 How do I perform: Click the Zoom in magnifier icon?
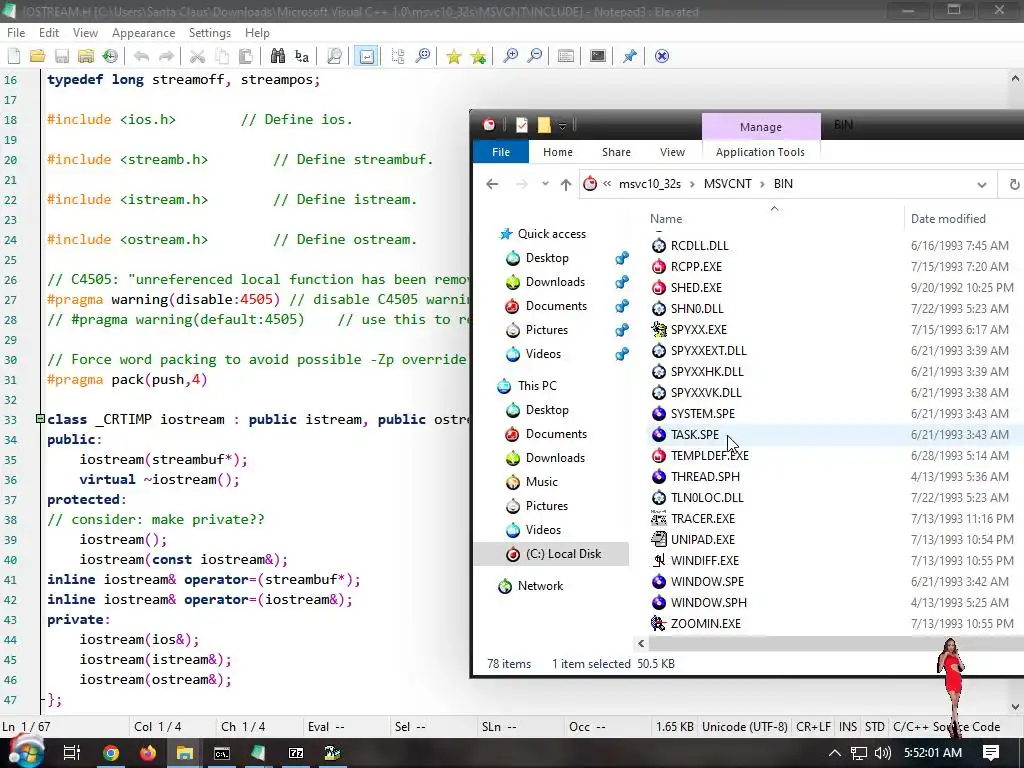pyautogui.click(x=510, y=56)
